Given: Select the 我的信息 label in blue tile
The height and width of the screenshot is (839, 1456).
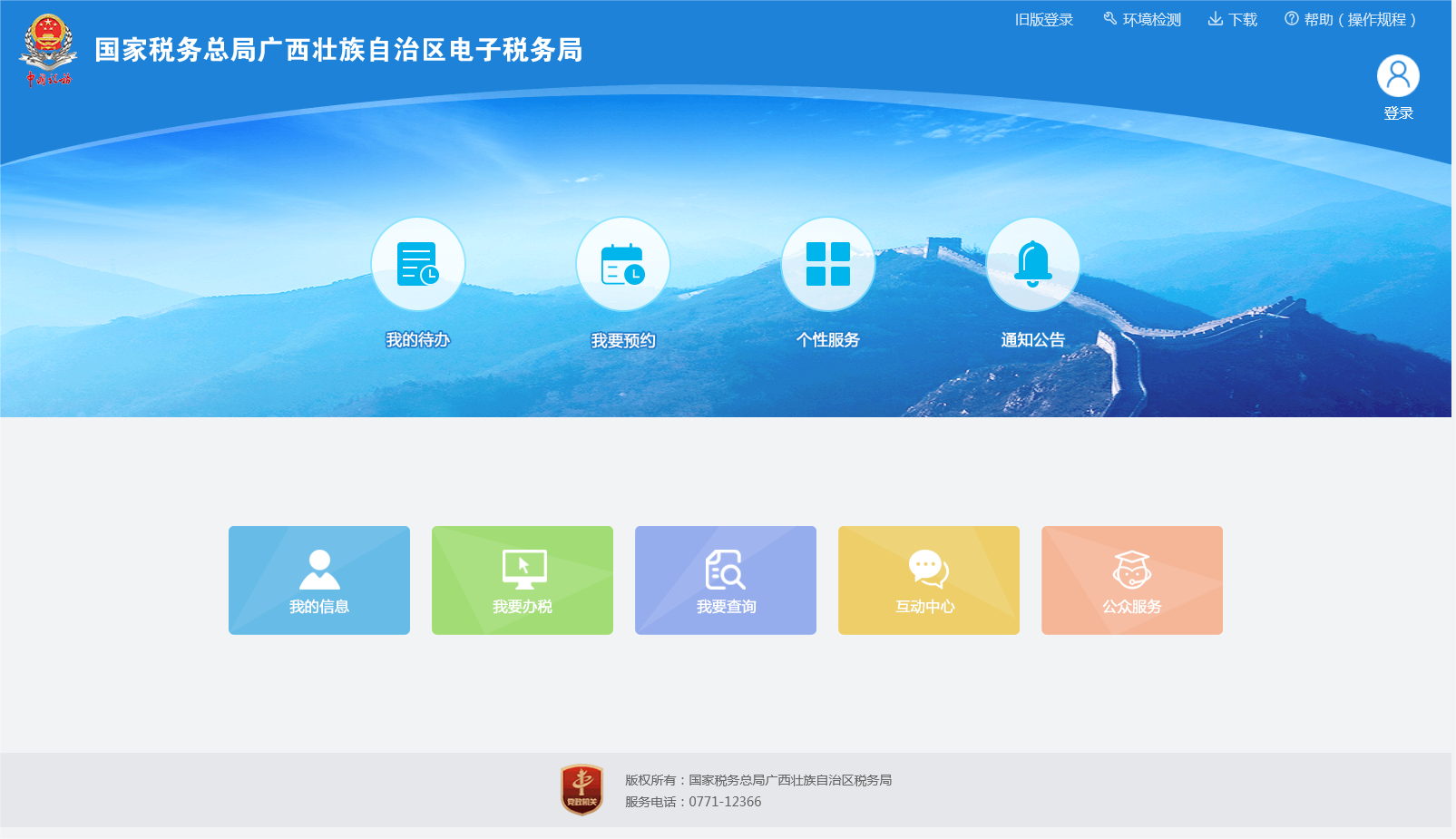Looking at the screenshot, I should 319,607.
